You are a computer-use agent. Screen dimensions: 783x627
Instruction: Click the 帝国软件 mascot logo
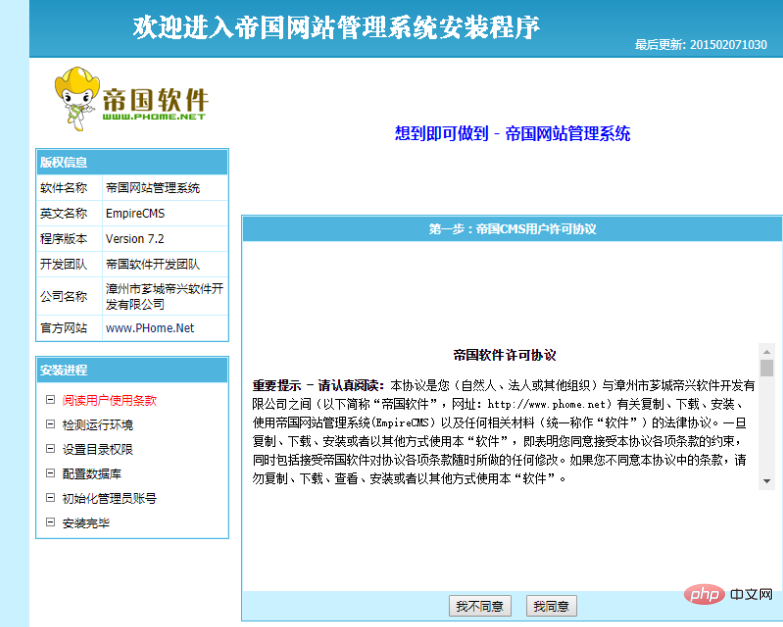point(132,97)
